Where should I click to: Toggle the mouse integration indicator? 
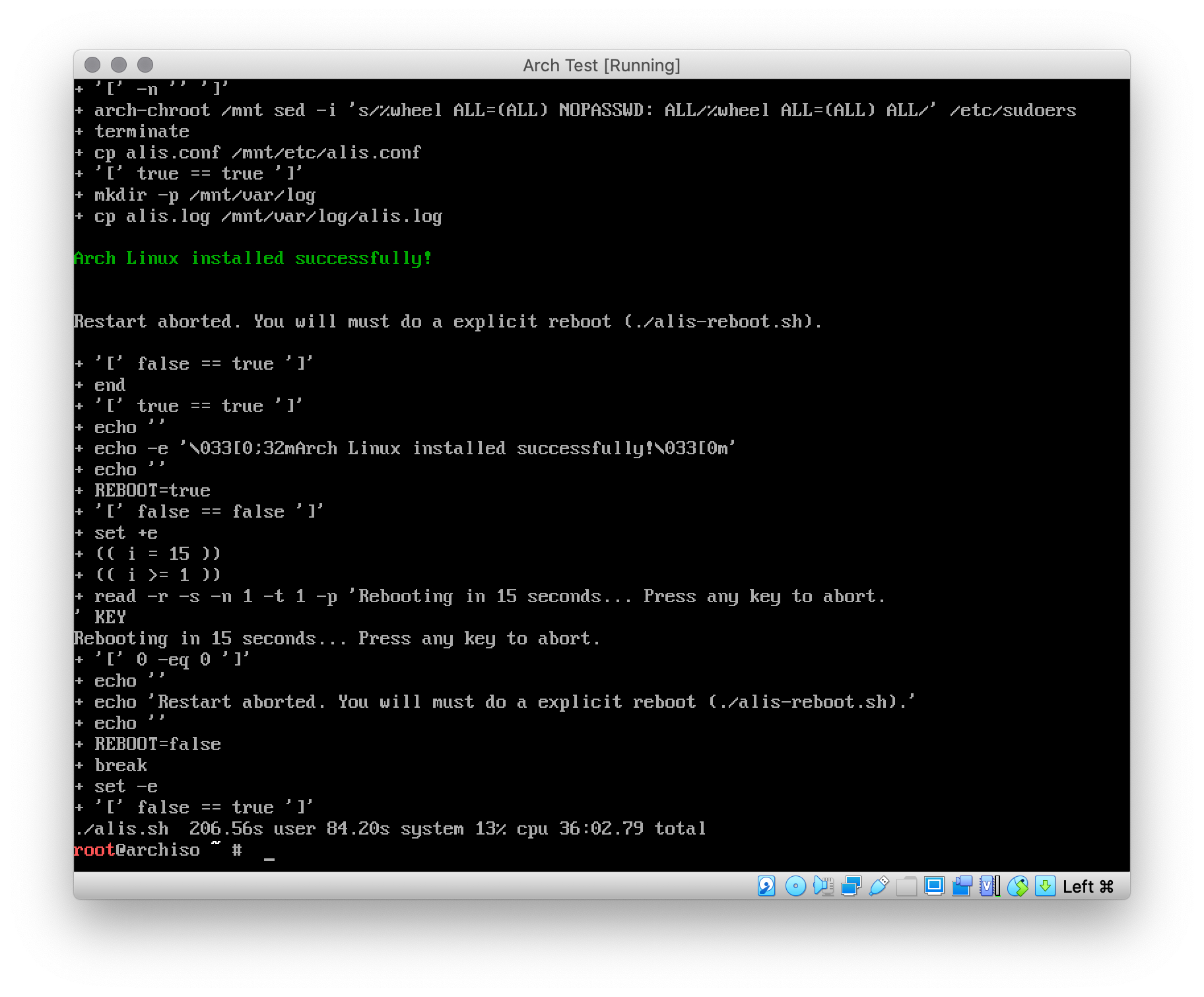pyautogui.click(x=1019, y=886)
